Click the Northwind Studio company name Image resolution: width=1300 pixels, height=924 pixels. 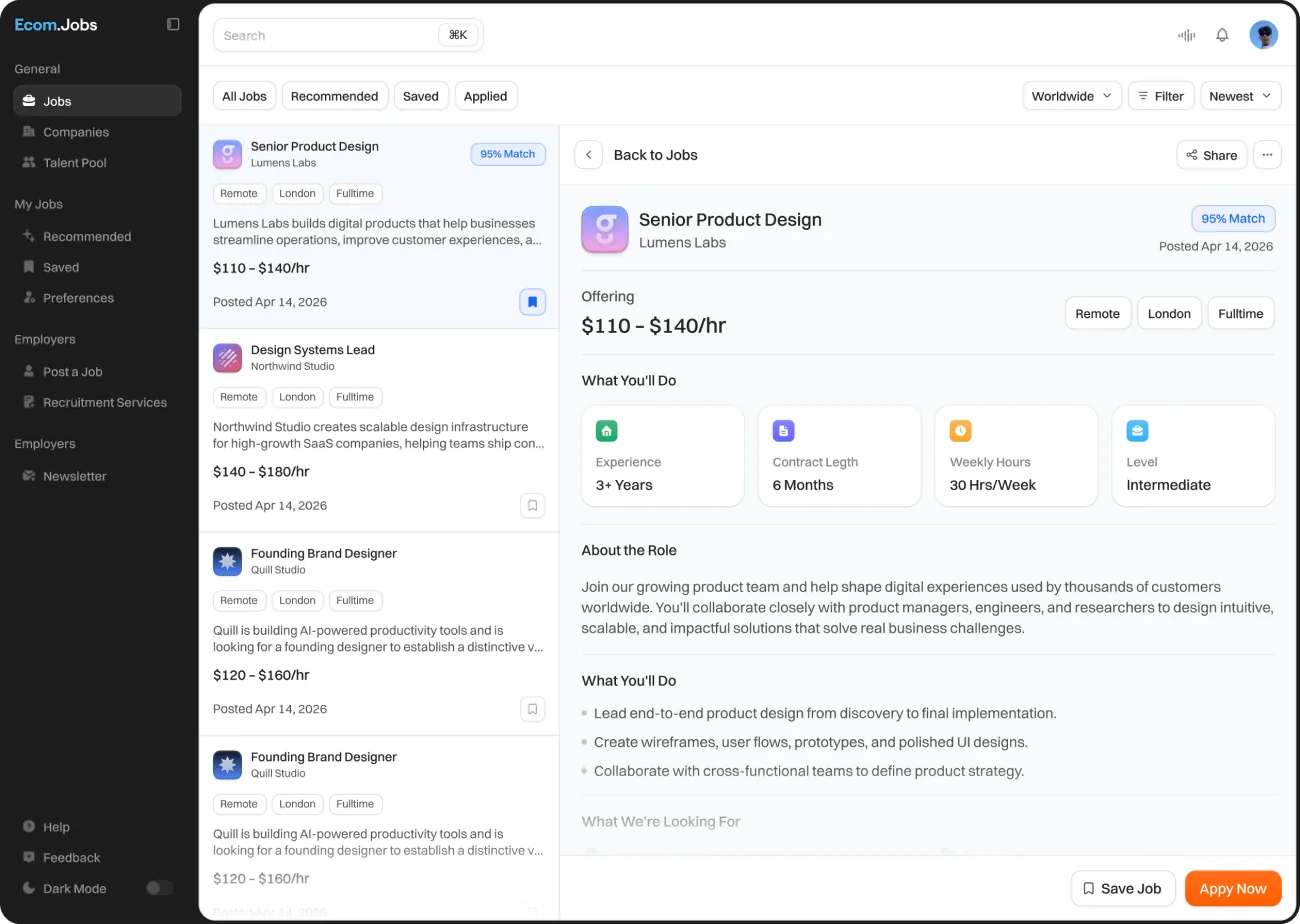(293, 367)
